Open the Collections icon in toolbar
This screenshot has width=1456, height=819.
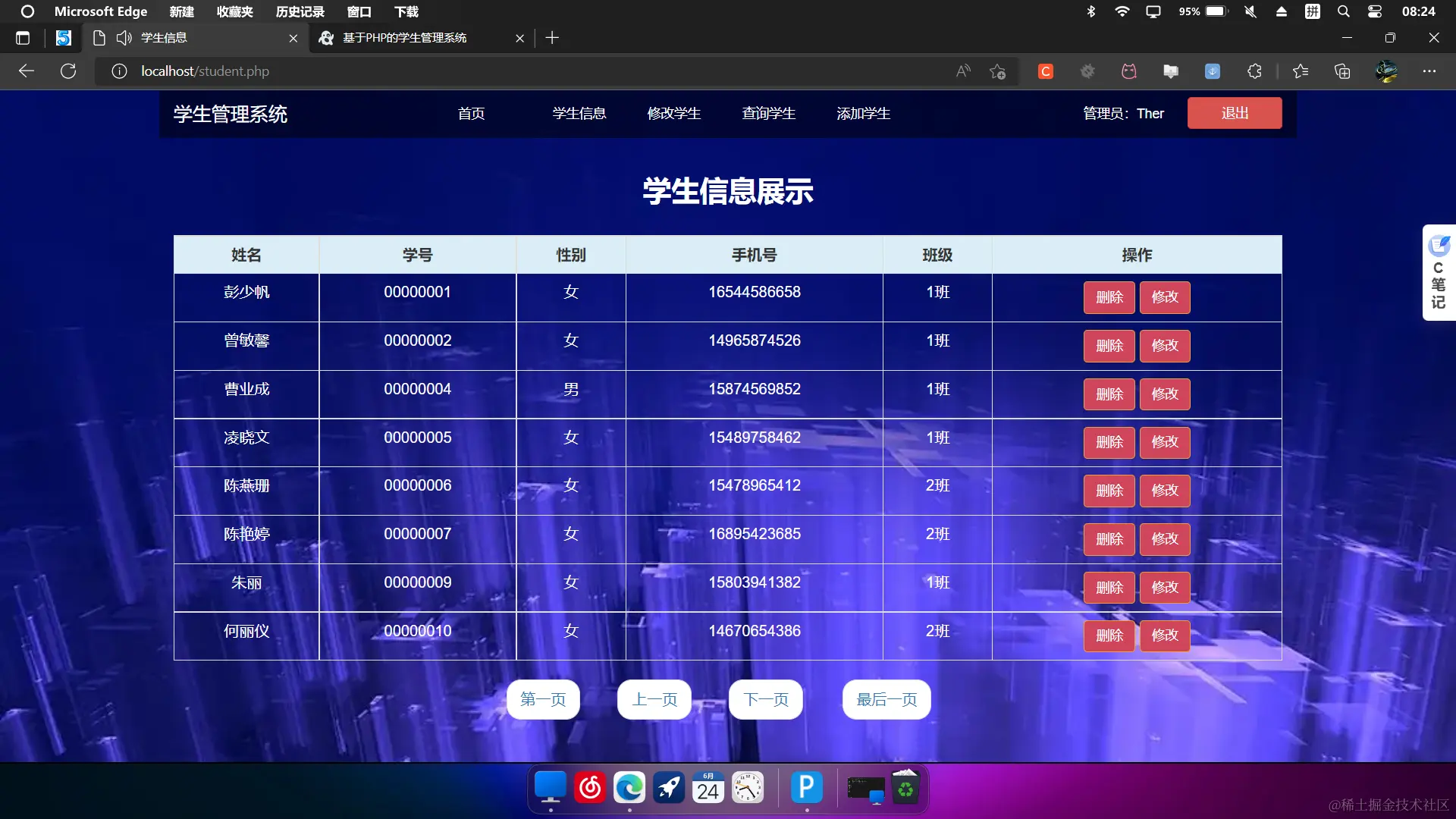(x=1342, y=71)
